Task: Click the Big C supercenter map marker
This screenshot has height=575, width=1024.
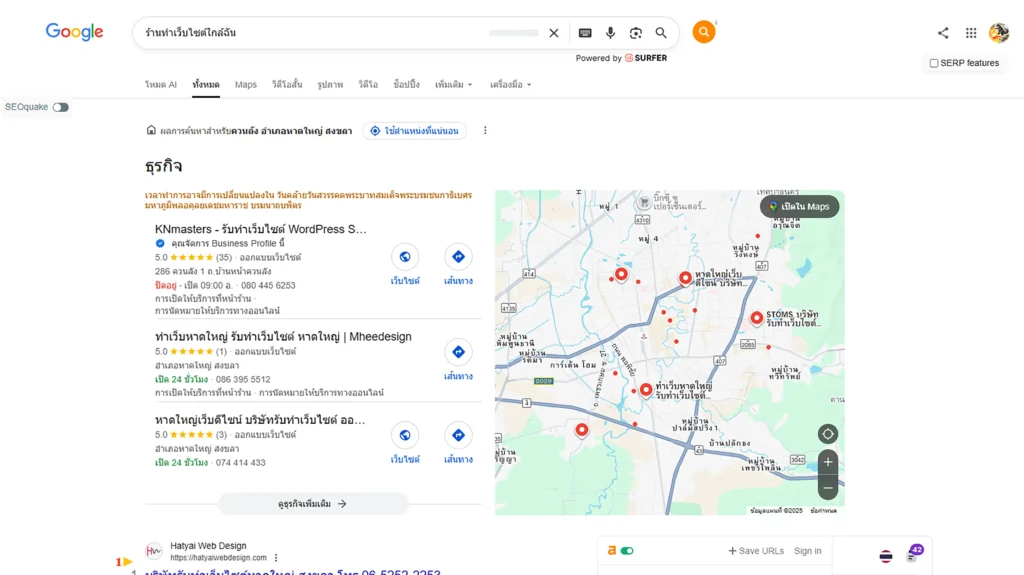Action: pyautogui.click(x=644, y=202)
